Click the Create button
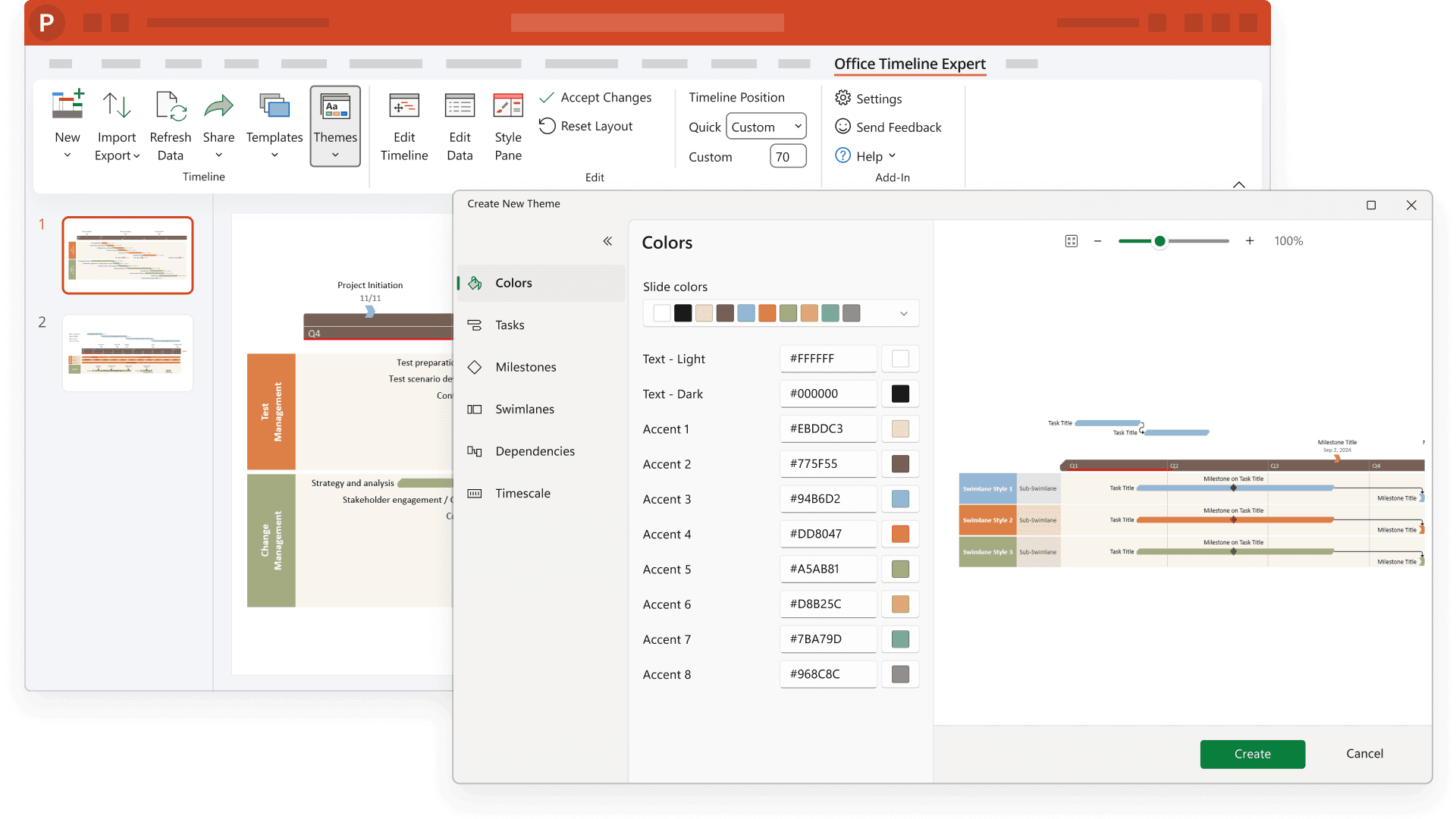This screenshot has width=1456, height=819. (x=1252, y=754)
